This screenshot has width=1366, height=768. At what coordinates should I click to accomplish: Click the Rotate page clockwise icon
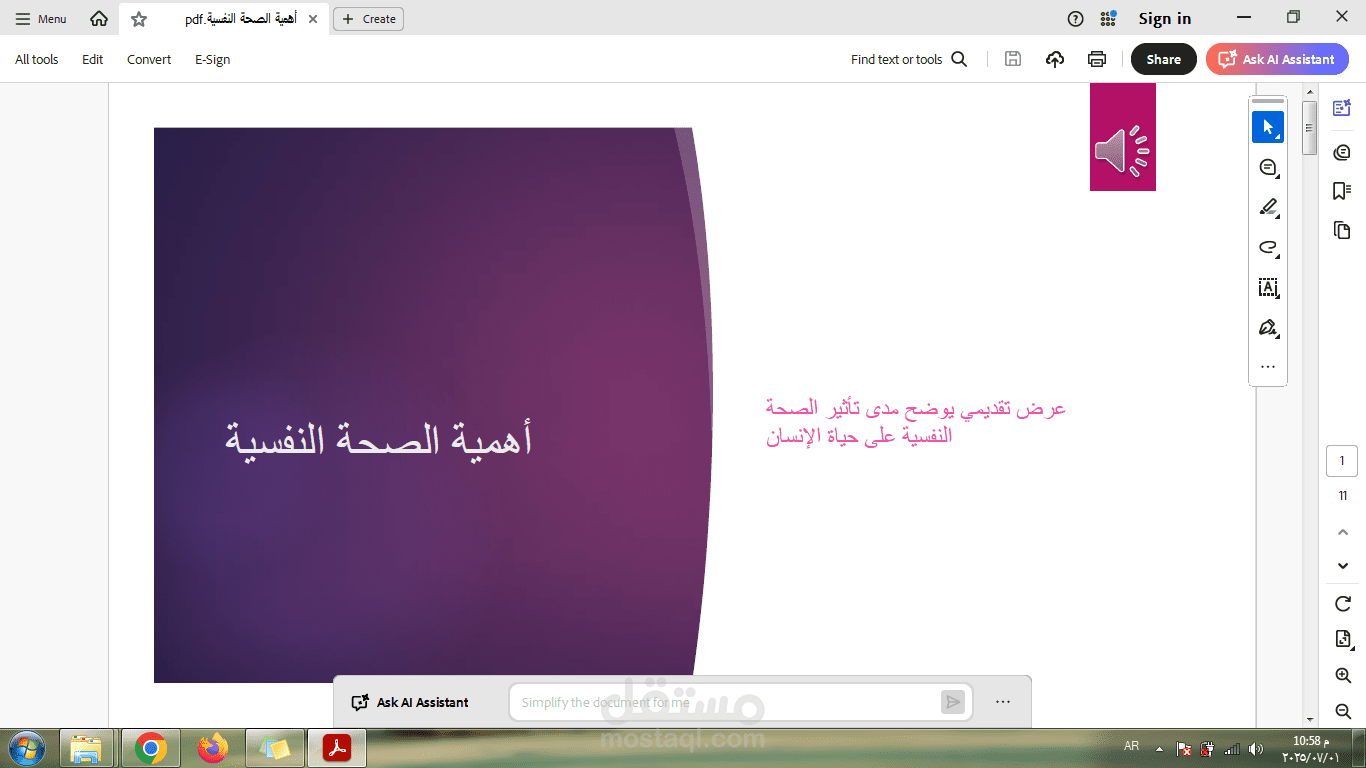pyautogui.click(x=1343, y=604)
